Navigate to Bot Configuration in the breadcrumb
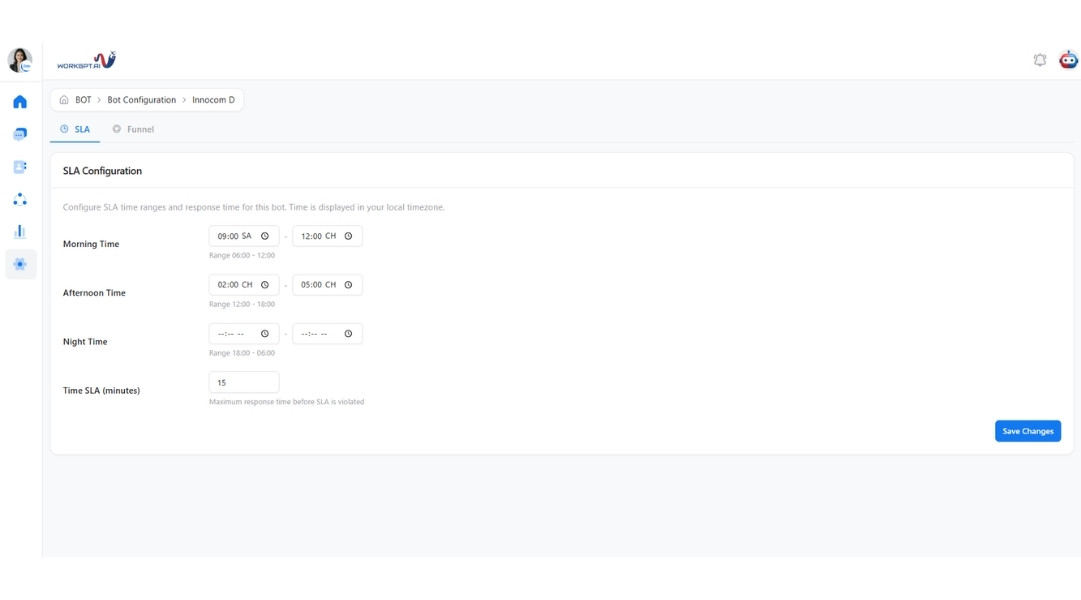Viewport: 1081px width, 600px height. [x=140, y=99]
